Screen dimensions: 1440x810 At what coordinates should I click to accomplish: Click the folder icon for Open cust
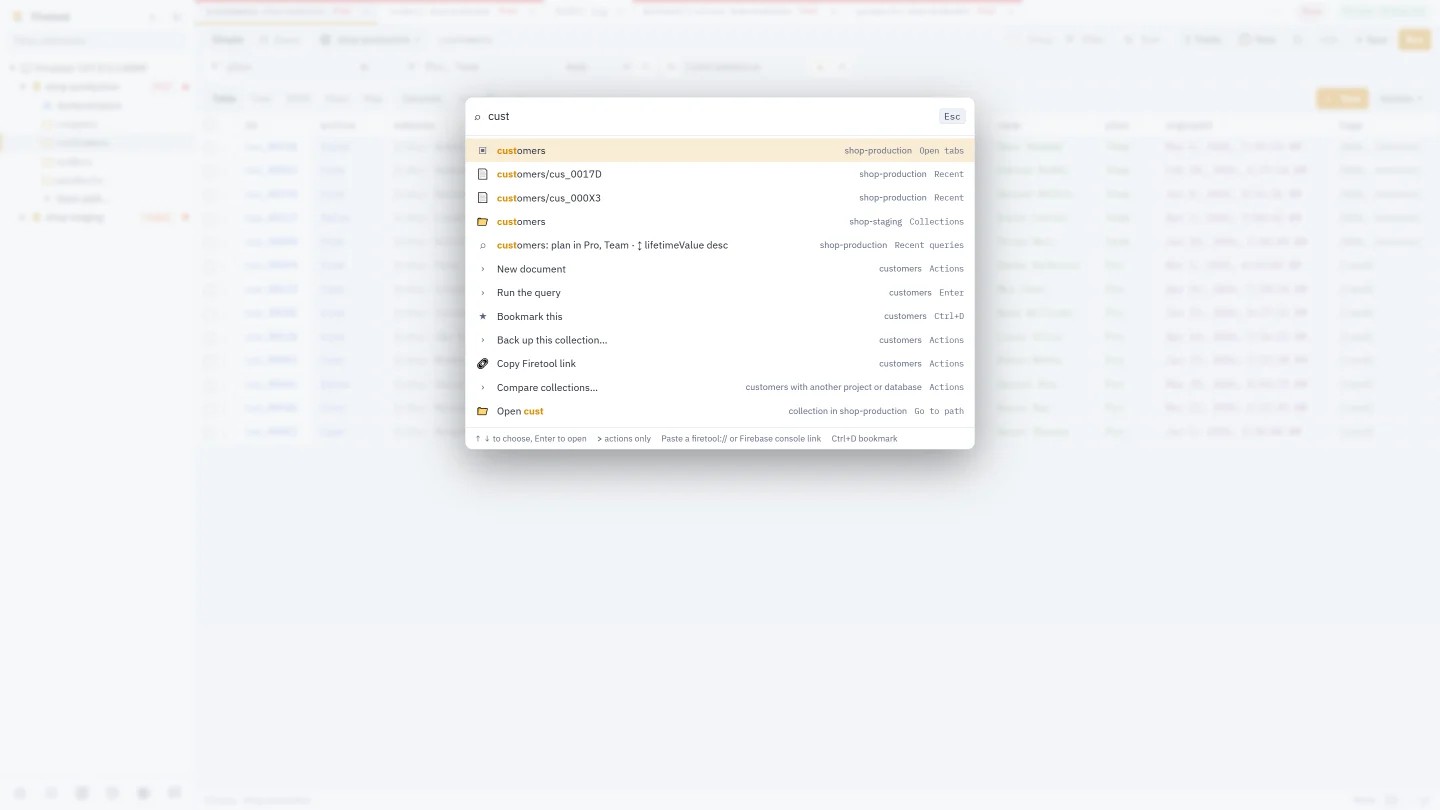483,411
